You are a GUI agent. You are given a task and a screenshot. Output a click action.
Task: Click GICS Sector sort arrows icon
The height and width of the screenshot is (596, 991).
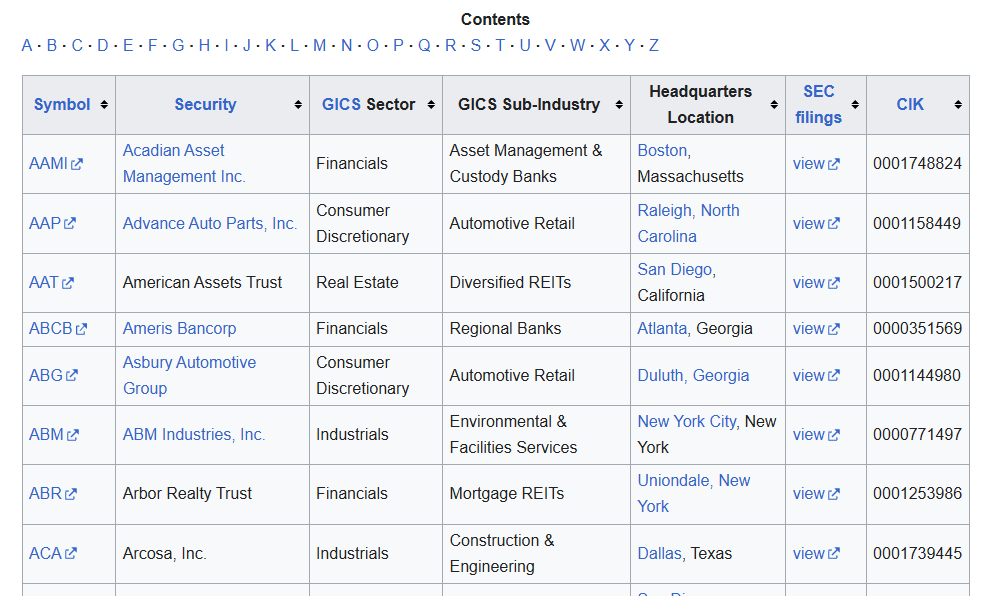click(x=431, y=105)
